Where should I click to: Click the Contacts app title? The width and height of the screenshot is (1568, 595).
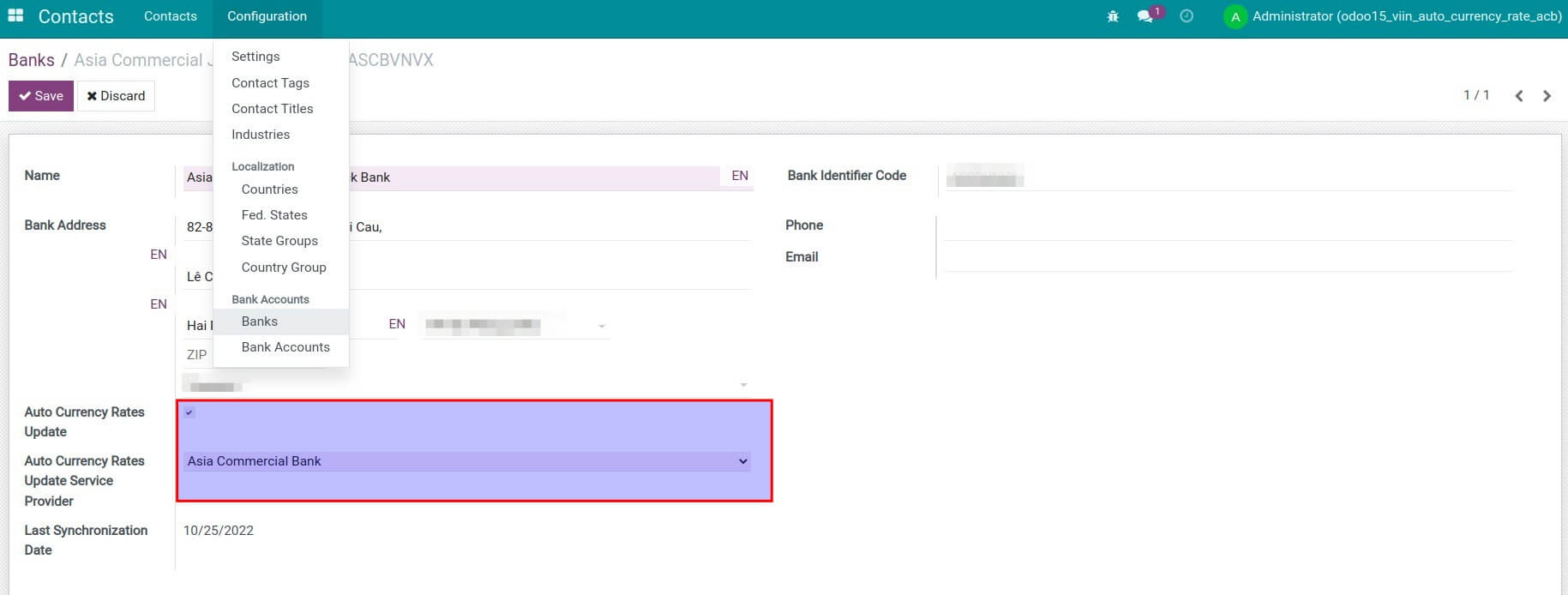coord(75,16)
